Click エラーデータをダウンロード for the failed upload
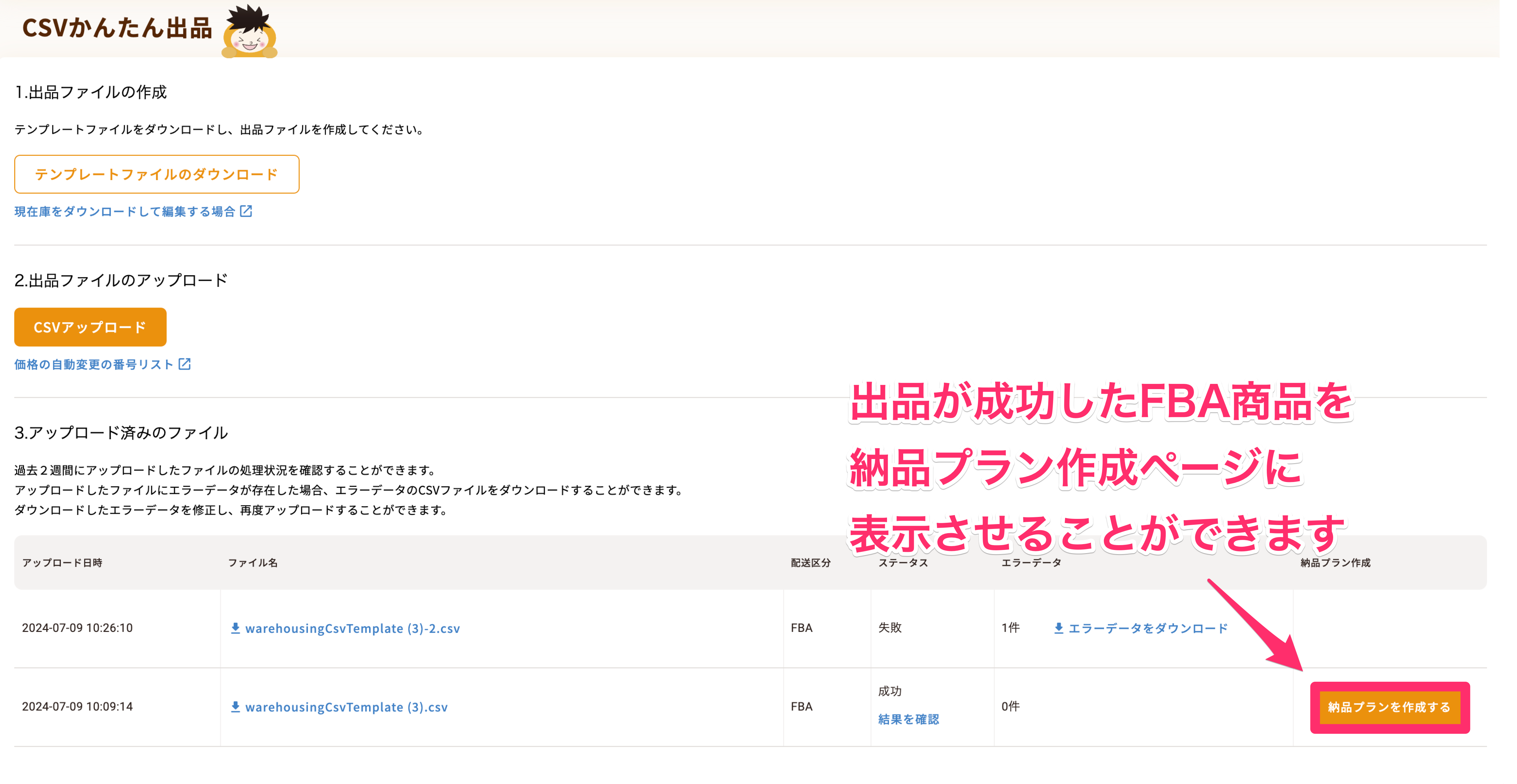Screen dimensions: 1517x784 coord(1148,628)
